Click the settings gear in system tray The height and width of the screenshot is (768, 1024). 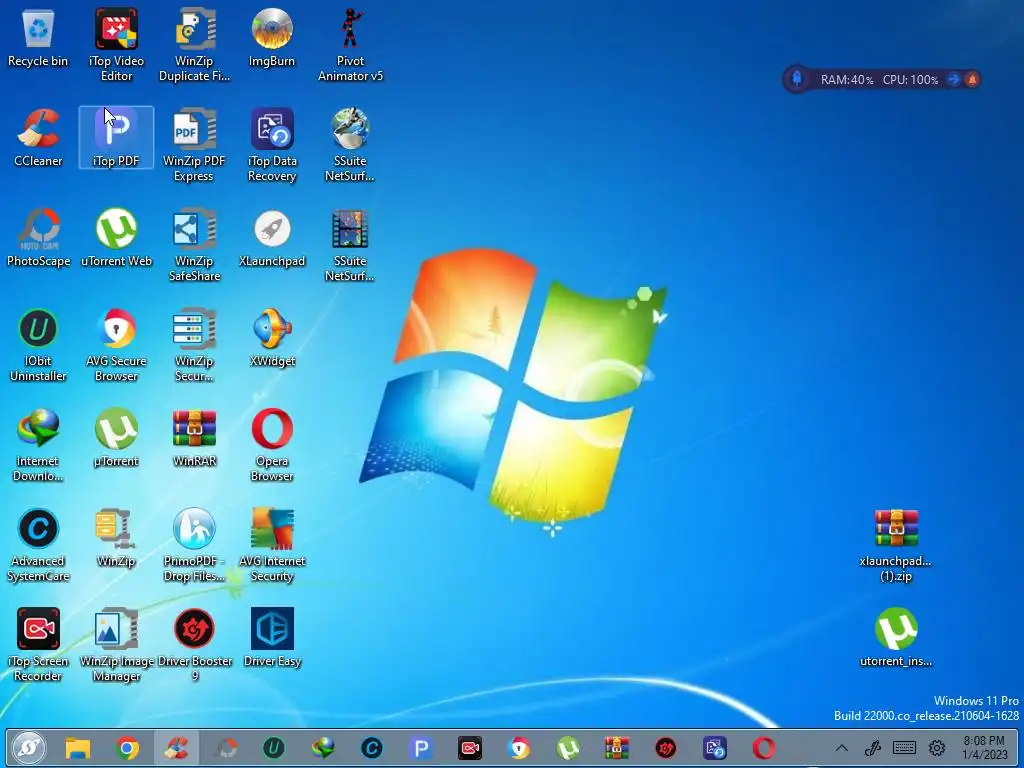click(937, 748)
